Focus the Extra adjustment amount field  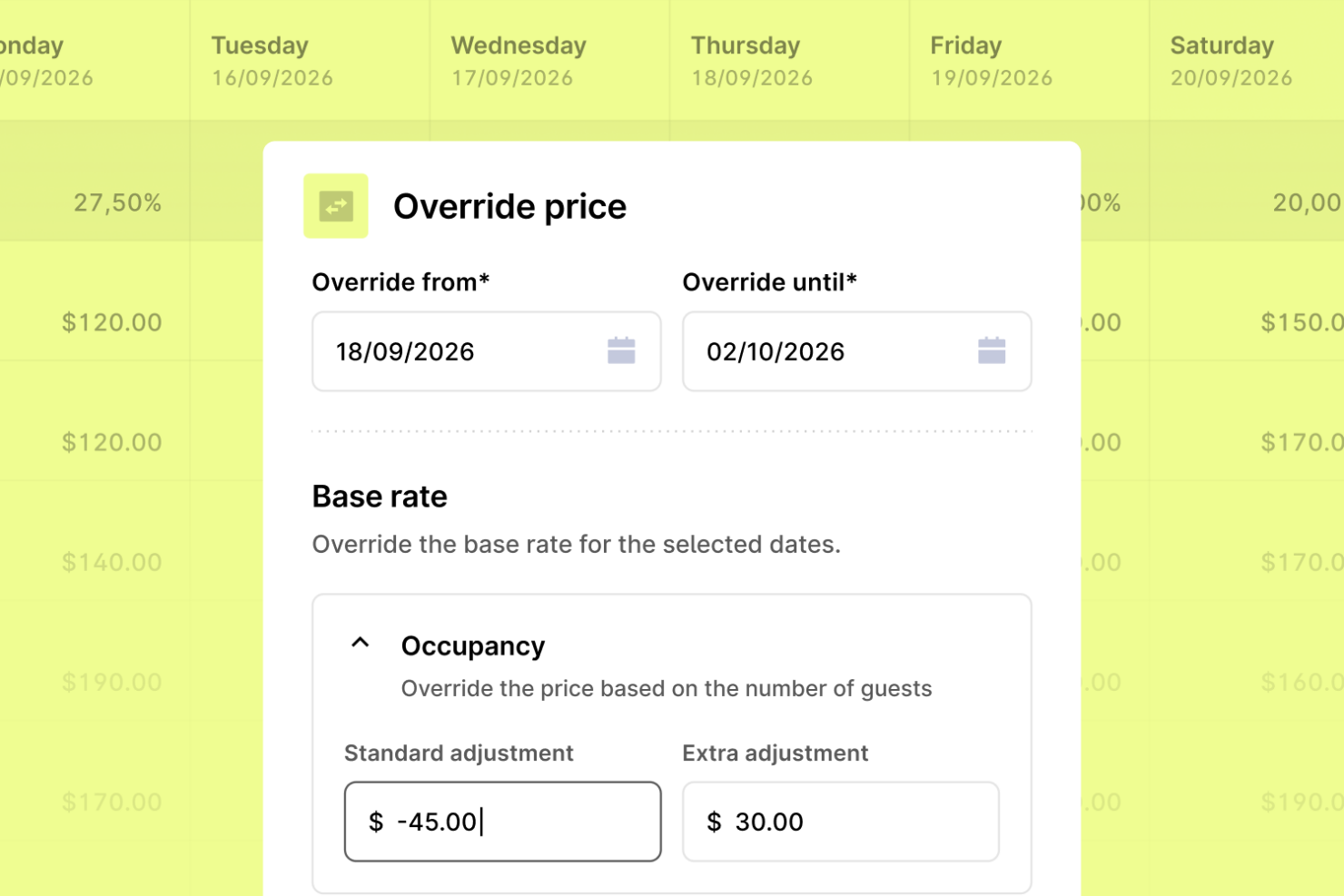pos(841,822)
